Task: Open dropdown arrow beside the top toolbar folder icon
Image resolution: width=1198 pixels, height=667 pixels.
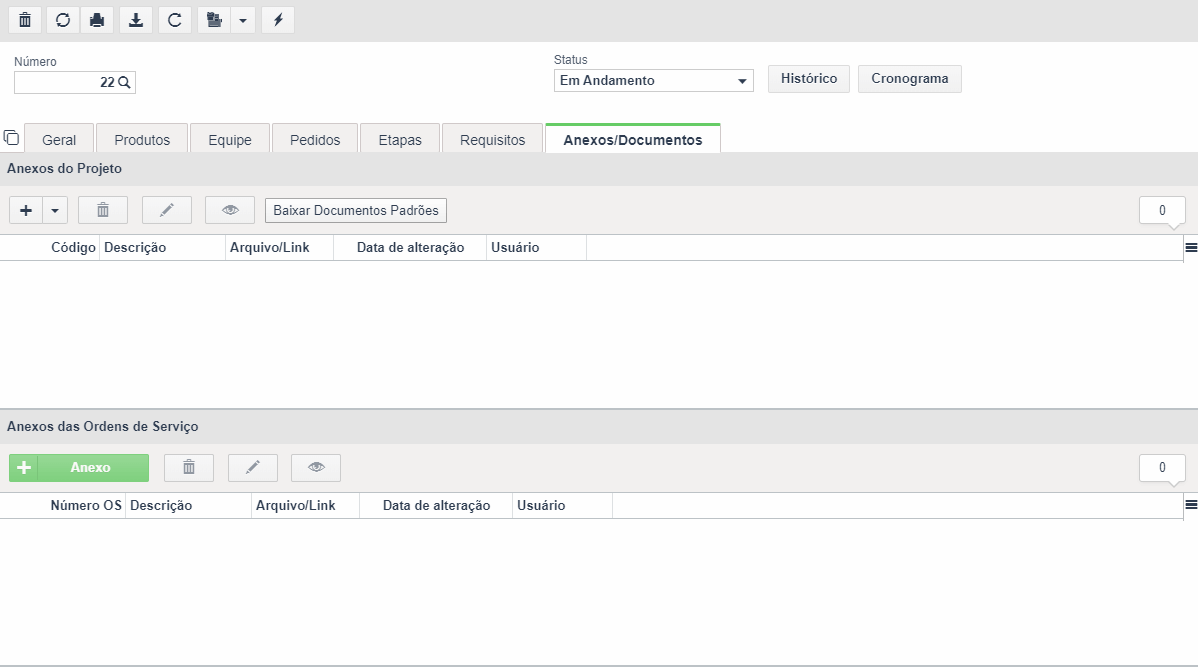Action: coord(243,20)
